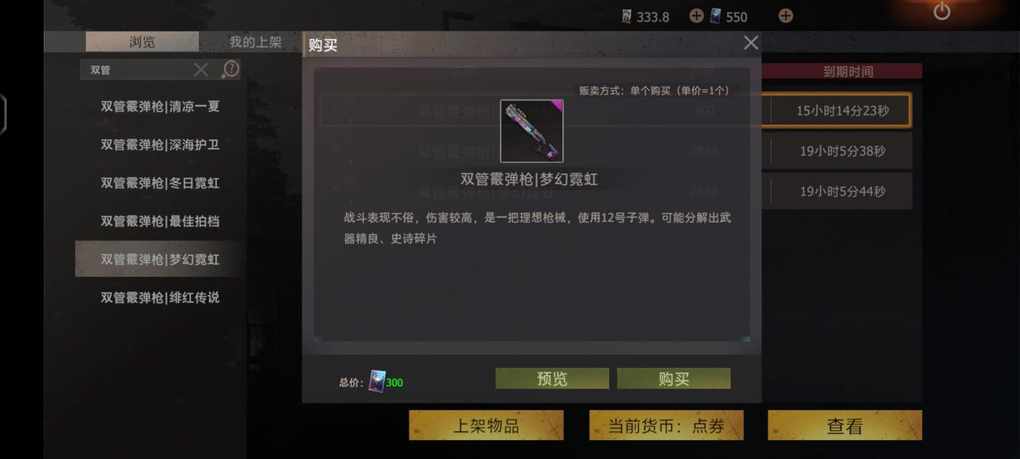
Task: Select 双管霰弹枪|深海护卫 in the list
Action: (160, 145)
